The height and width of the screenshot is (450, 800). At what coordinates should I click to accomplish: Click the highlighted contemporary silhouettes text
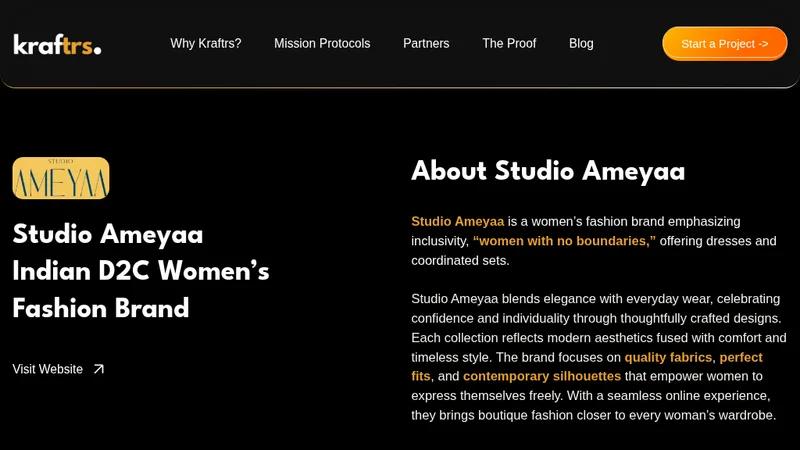[542, 376]
